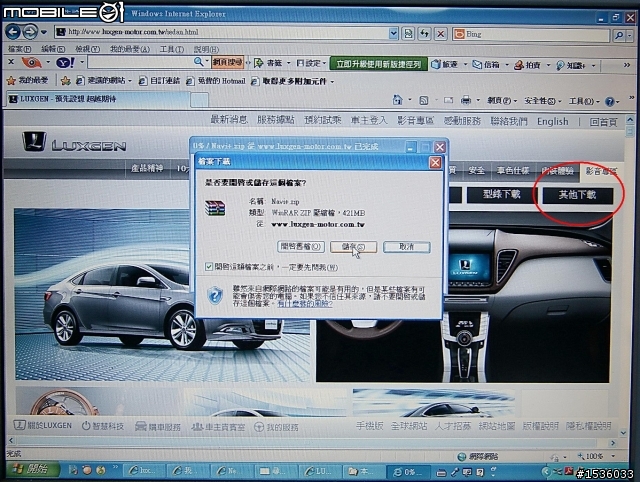
Task: Click the 有什麼樣的風險? link
Action: [305, 304]
